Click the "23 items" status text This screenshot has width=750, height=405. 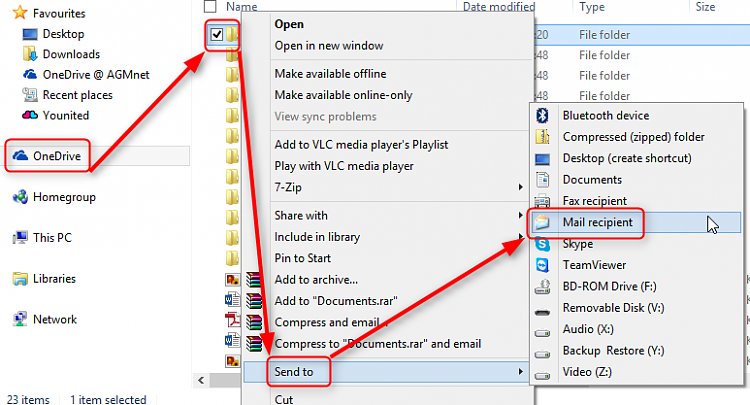(28, 399)
